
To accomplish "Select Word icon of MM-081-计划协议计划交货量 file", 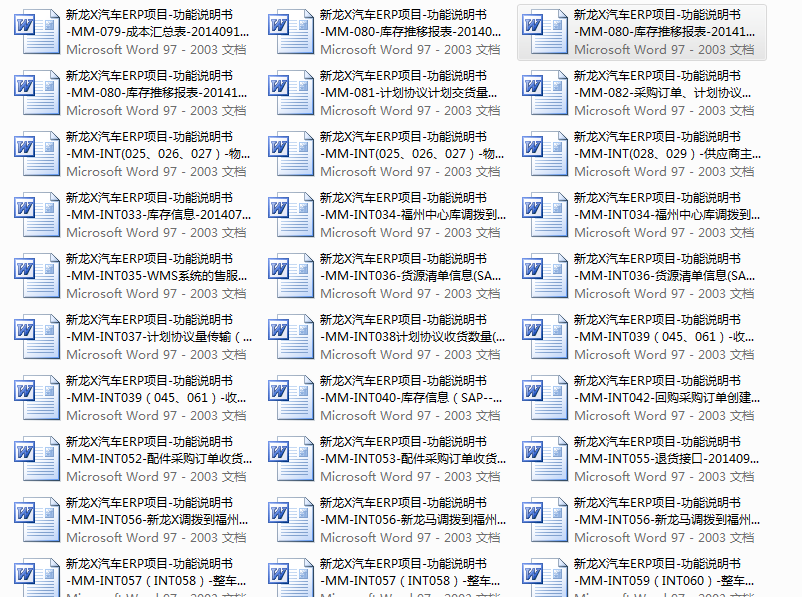I will tap(291, 93).
